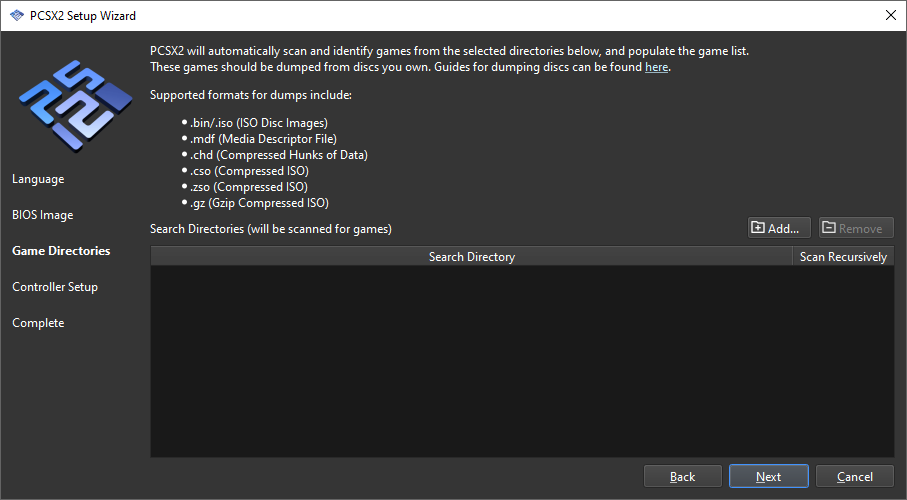Click the PCSX2 icon in the title bar
Viewport: 907px width, 500px height.
click(16, 16)
